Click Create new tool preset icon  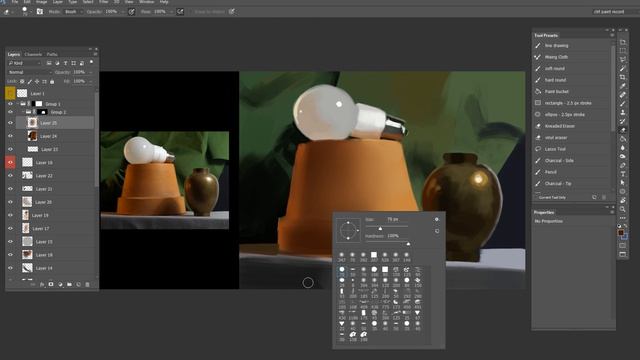(594, 197)
